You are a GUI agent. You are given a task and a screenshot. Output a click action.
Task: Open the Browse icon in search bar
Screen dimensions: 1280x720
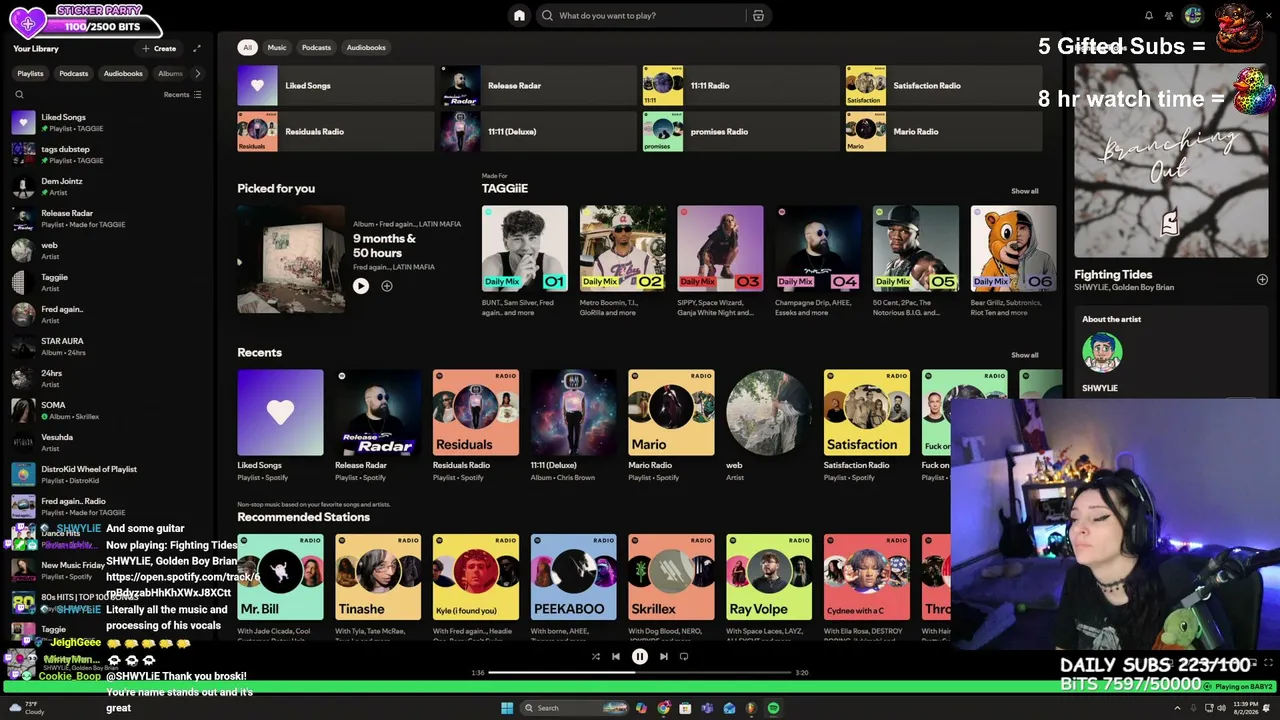coord(758,16)
